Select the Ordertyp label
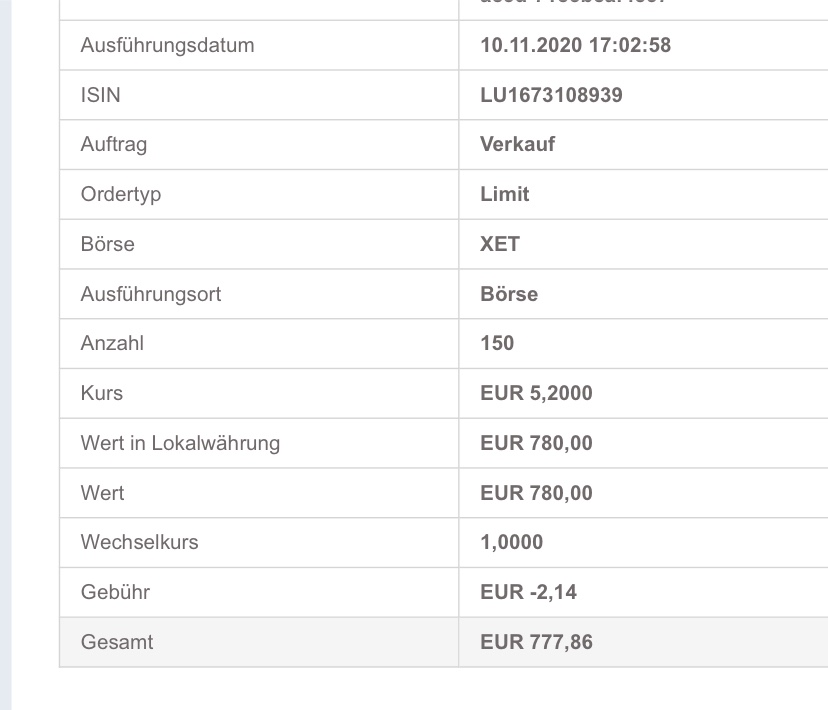 coord(120,194)
